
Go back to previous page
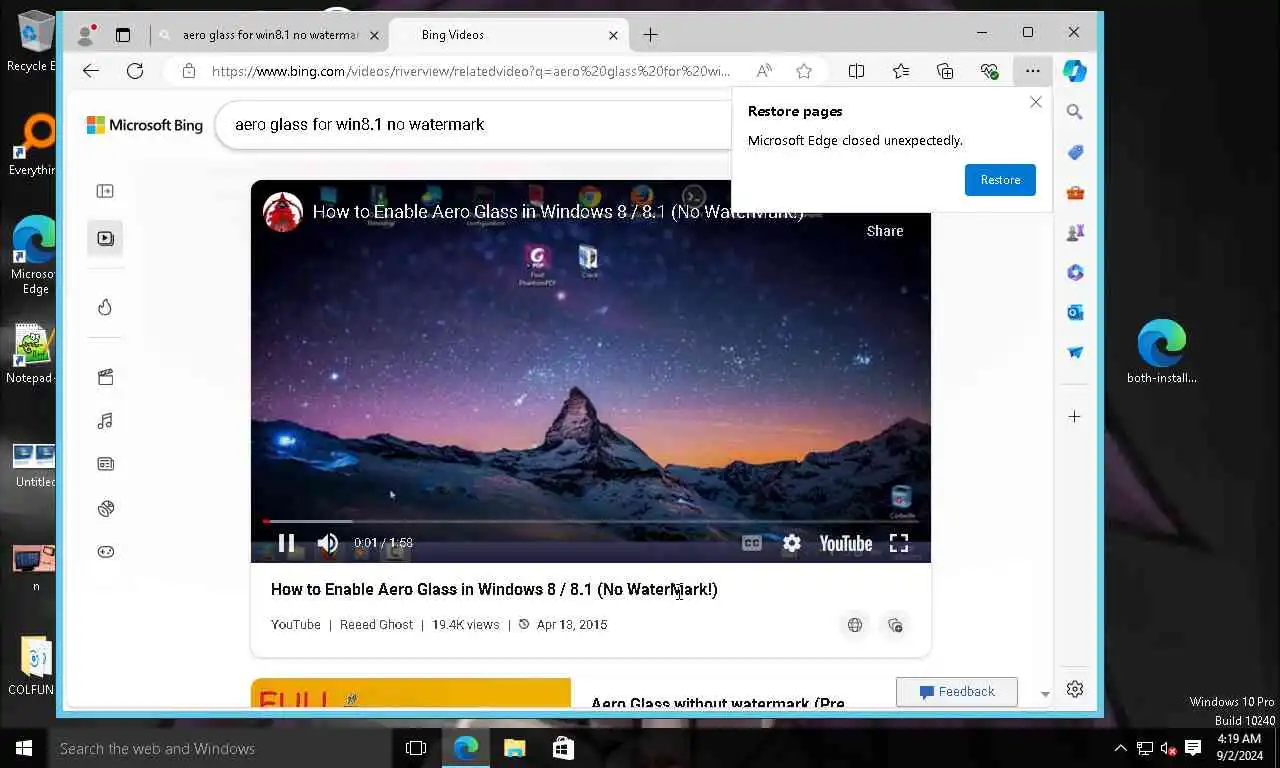point(91,71)
